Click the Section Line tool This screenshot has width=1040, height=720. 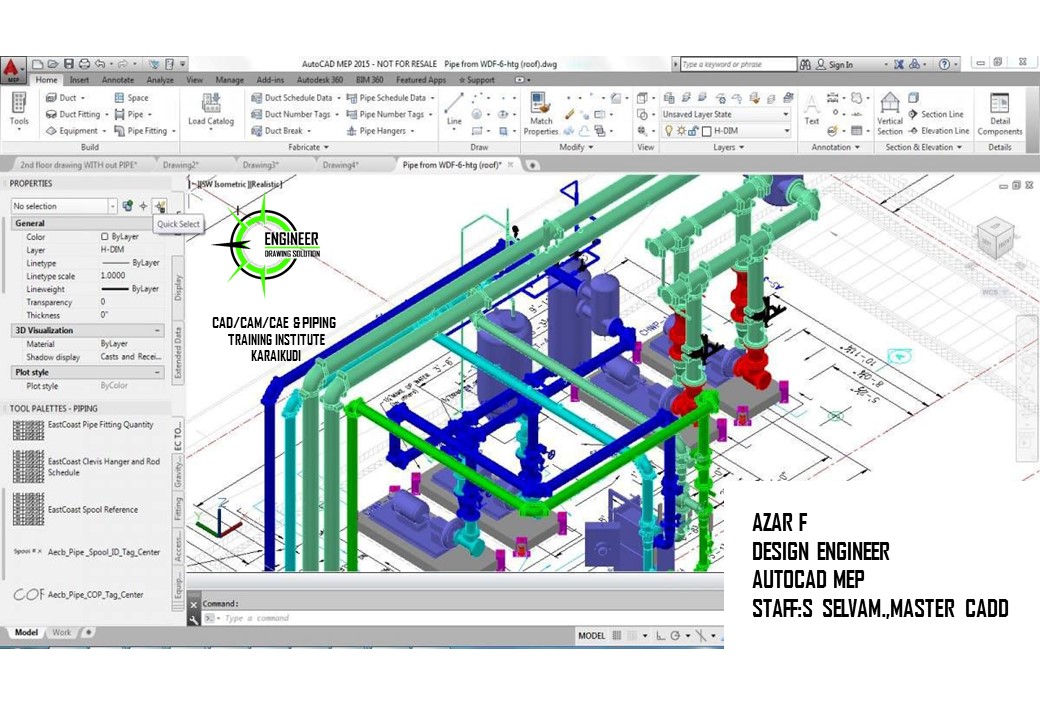[x=936, y=114]
